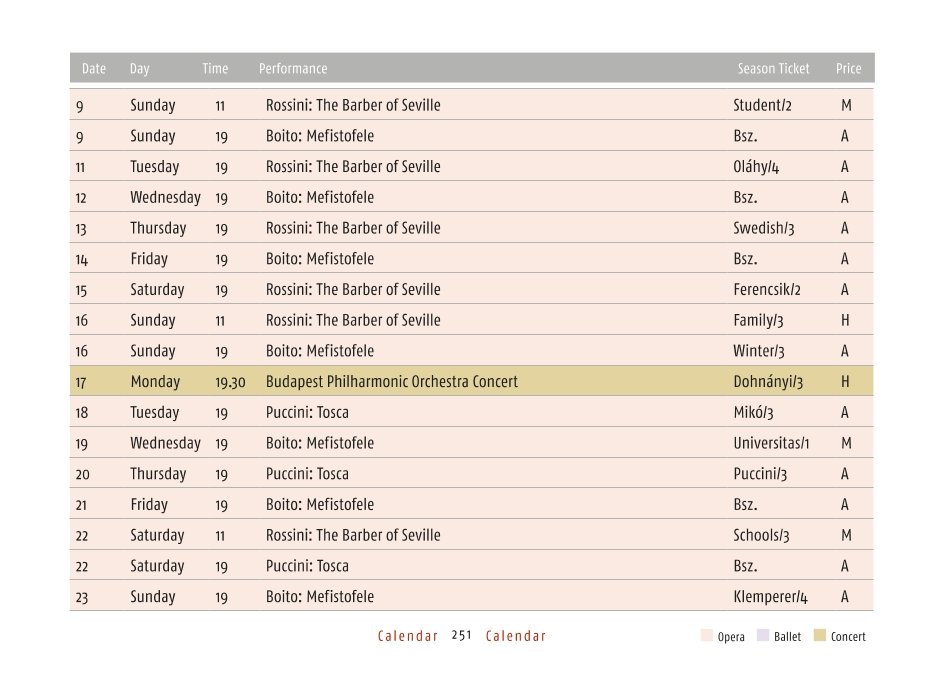Click the Day column header
The width and height of the screenshot is (944, 679).
pyautogui.click(x=140, y=69)
